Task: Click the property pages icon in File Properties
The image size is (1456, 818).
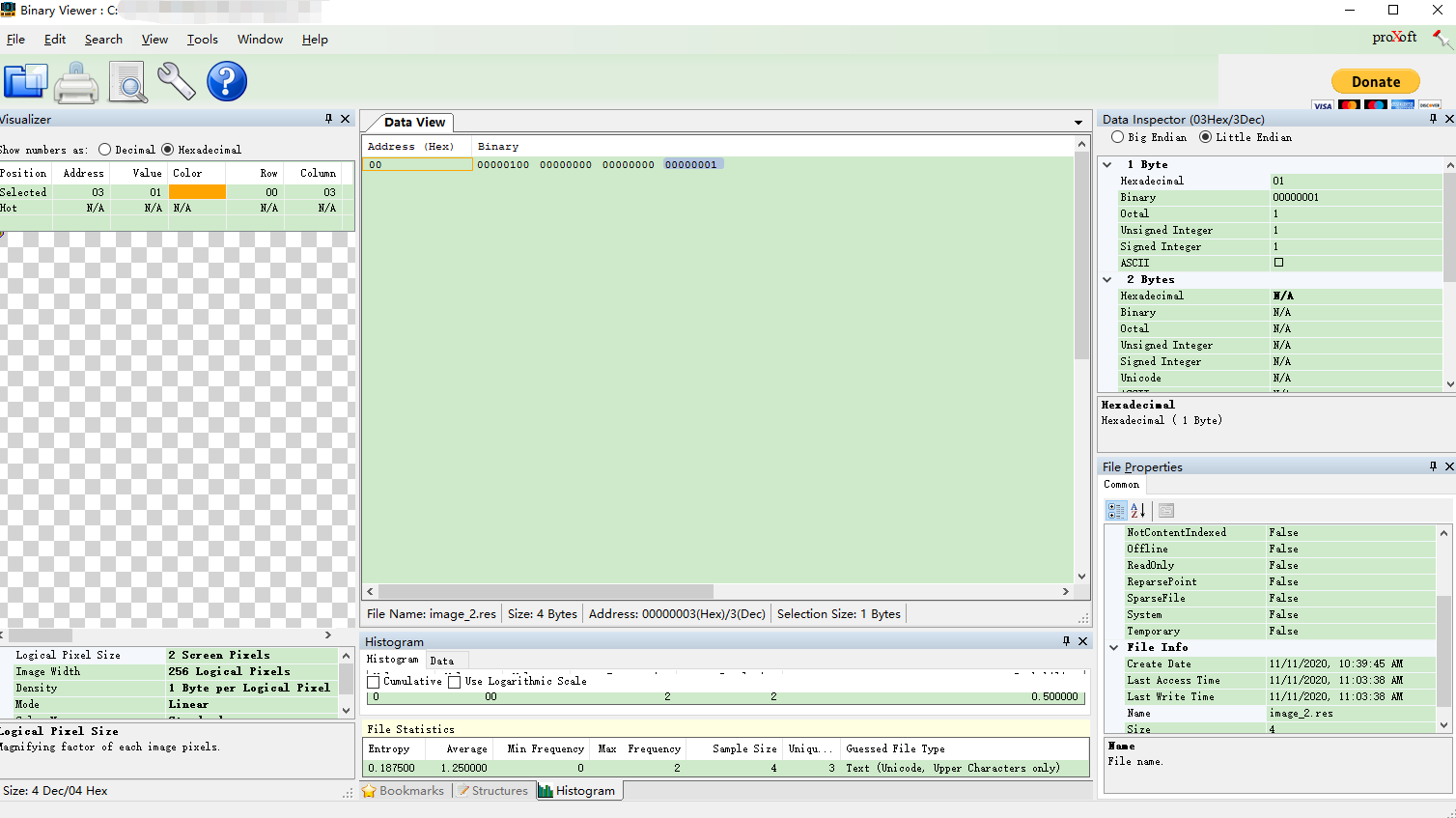Action: point(1166,511)
